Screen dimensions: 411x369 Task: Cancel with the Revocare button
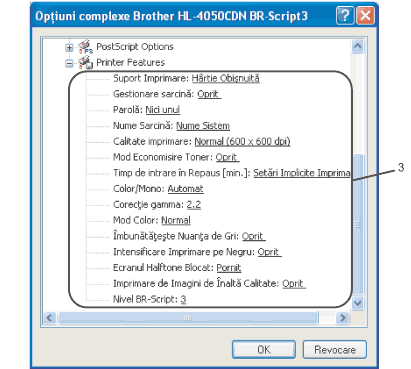[335, 350]
